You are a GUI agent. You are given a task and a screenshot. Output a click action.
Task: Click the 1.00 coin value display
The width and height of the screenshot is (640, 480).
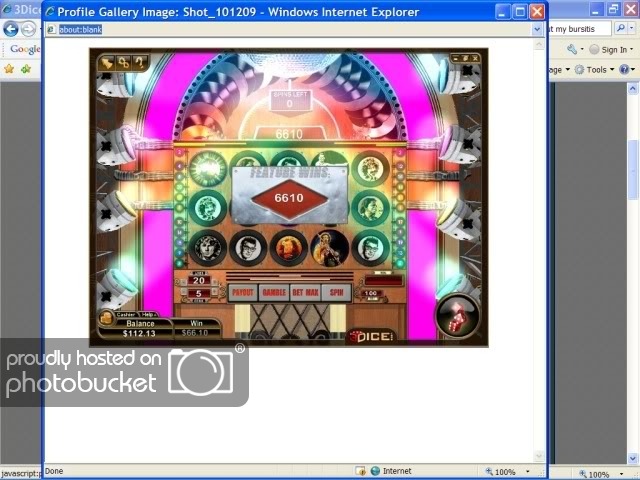coord(371,293)
